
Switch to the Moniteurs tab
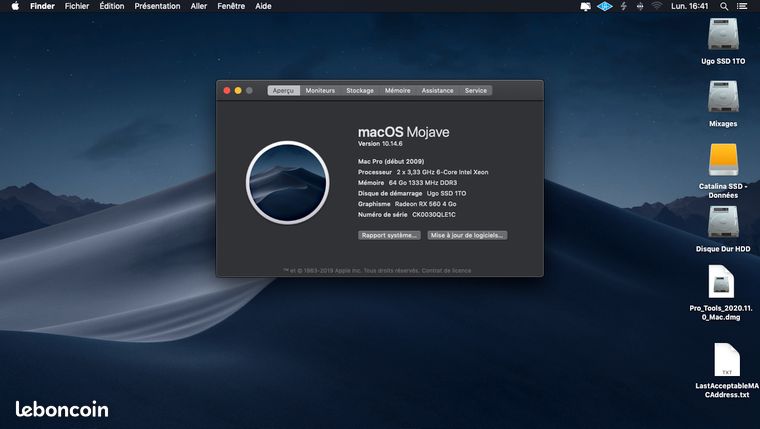click(320, 91)
